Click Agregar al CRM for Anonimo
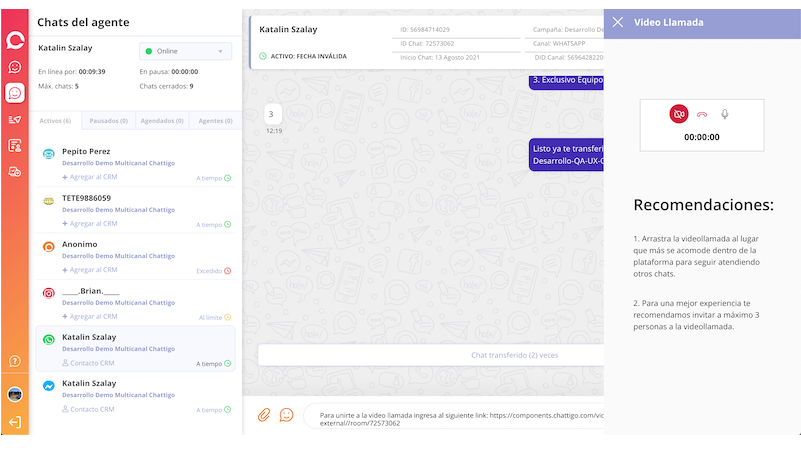 [x=90, y=270]
